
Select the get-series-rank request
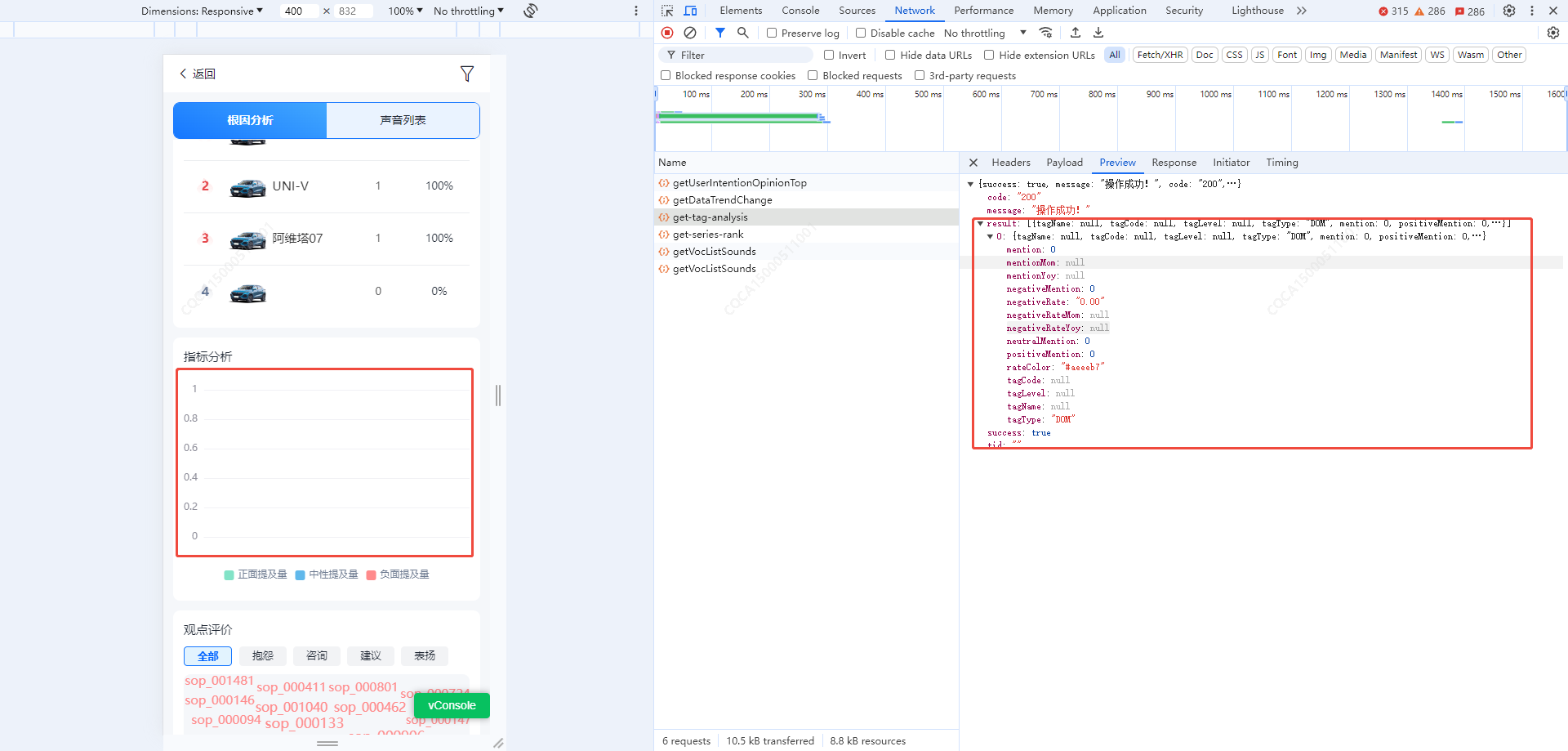click(x=708, y=235)
